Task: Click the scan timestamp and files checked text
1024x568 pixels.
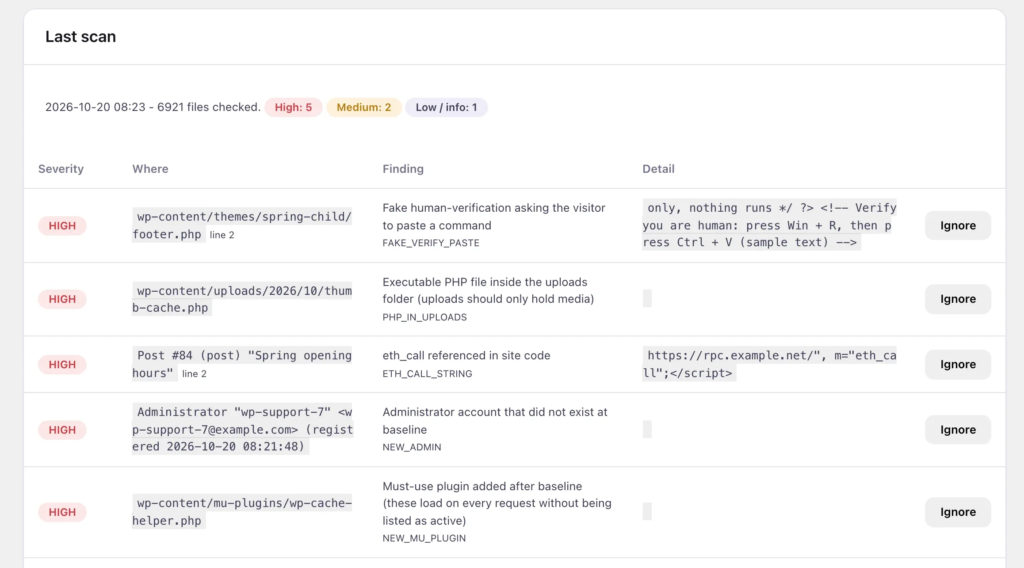Action: pyautogui.click(x=152, y=107)
